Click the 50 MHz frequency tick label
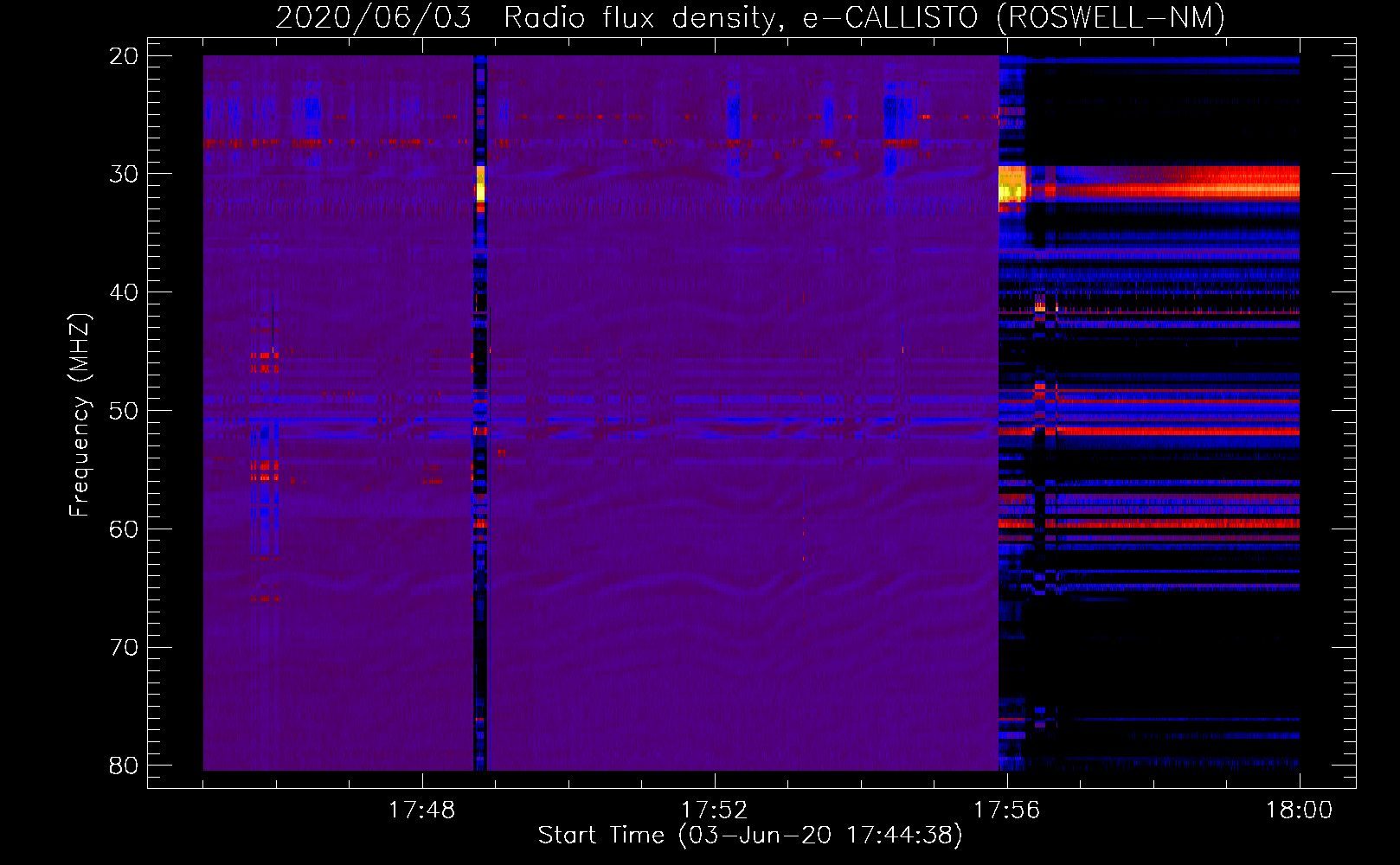 pyautogui.click(x=124, y=410)
